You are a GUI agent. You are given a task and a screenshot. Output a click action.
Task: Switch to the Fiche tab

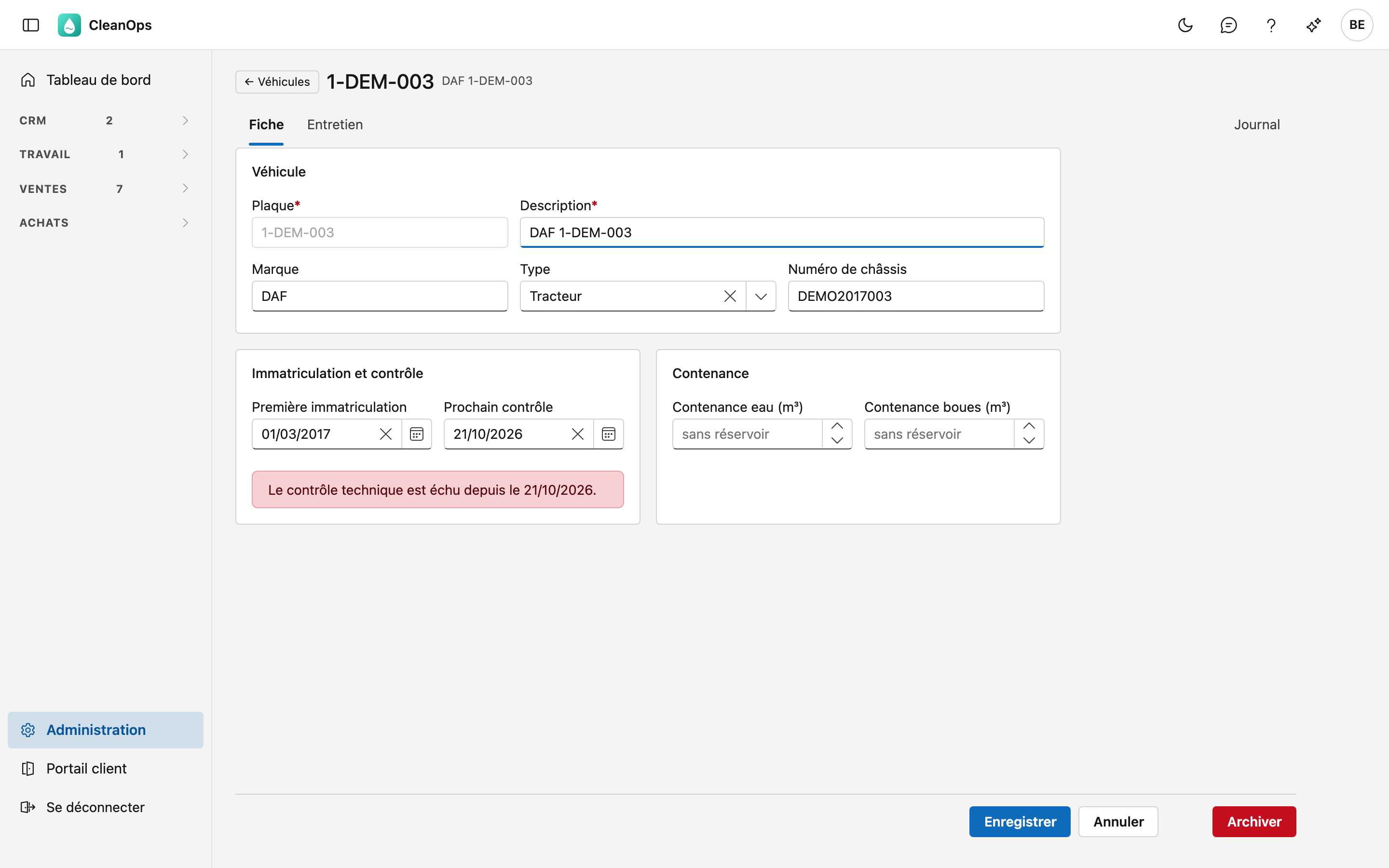coord(266,124)
